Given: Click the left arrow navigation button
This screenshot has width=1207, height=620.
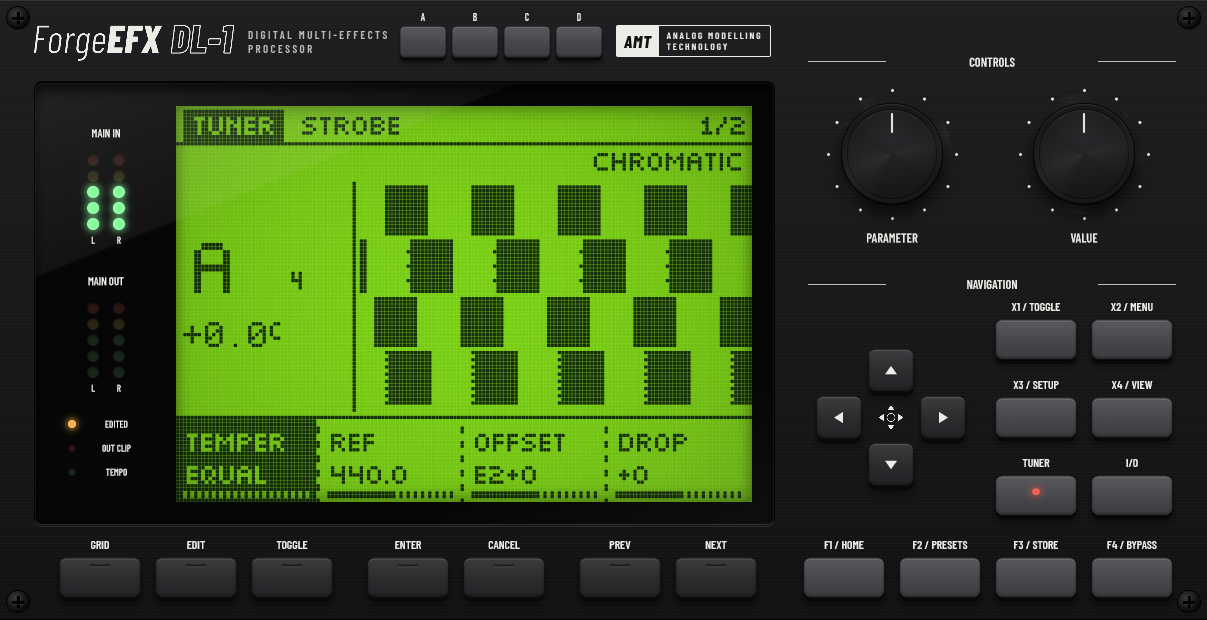Looking at the screenshot, I should (839, 417).
